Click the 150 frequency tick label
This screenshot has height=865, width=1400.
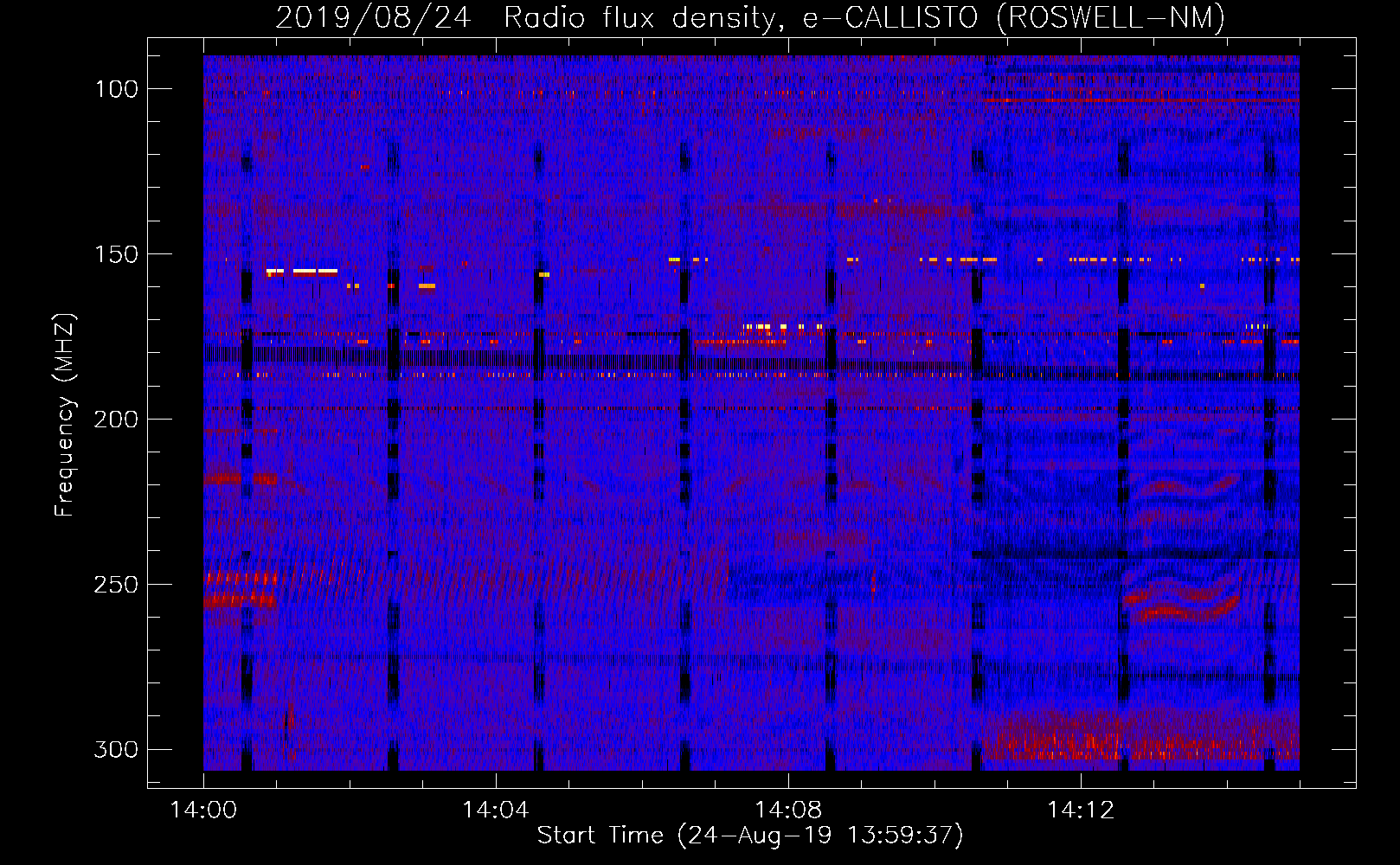point(116,254)
